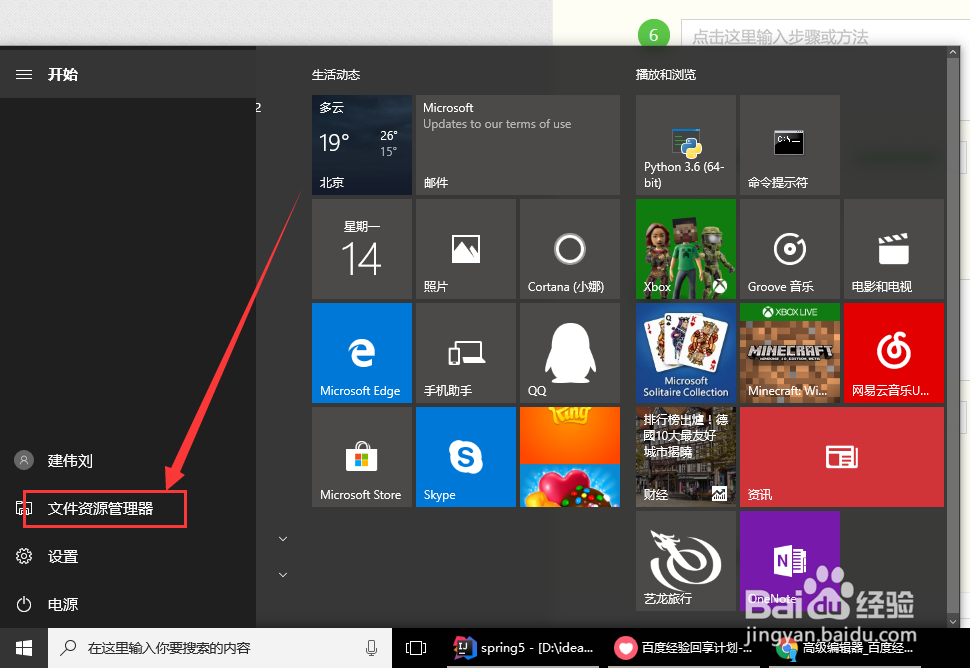
Task: Launch the Xbox app
Action: coord(685,249)
